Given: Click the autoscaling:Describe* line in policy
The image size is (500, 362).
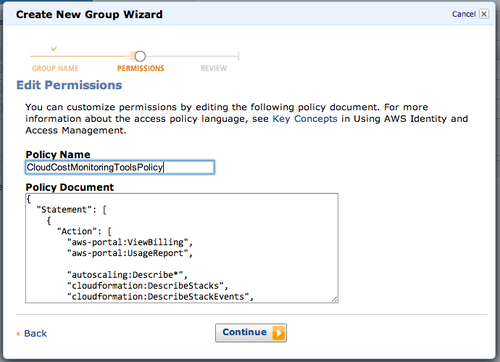Looking at the screenshot, I should click(x=127, y=275).
